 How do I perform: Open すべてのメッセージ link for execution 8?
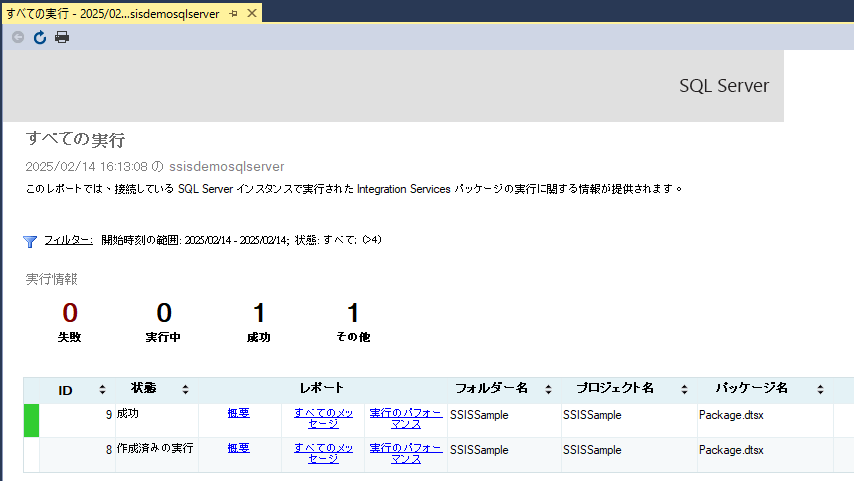point(324,453)
